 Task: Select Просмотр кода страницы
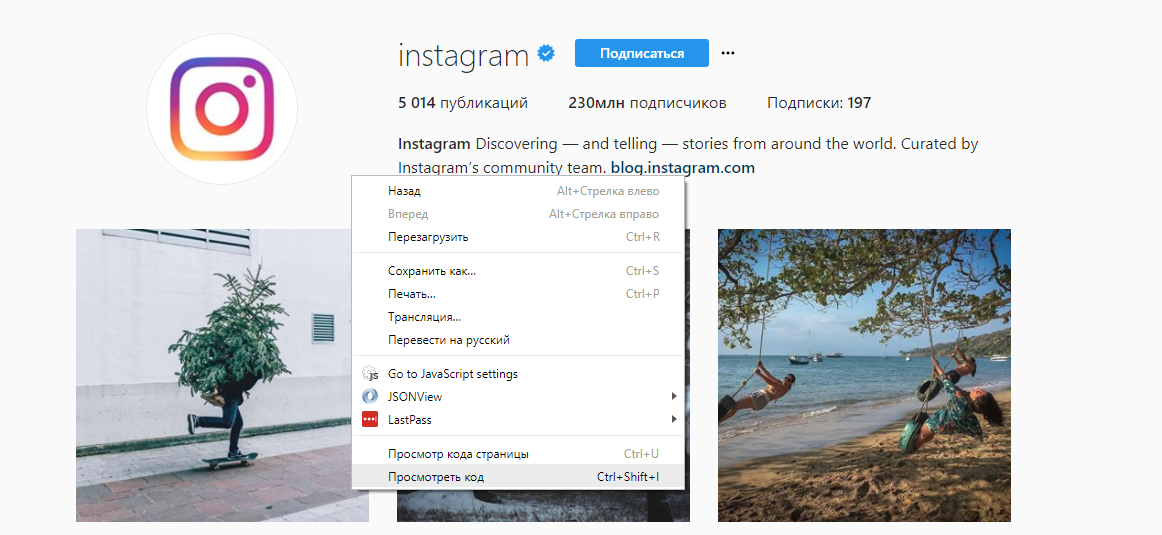pos(518,453)
